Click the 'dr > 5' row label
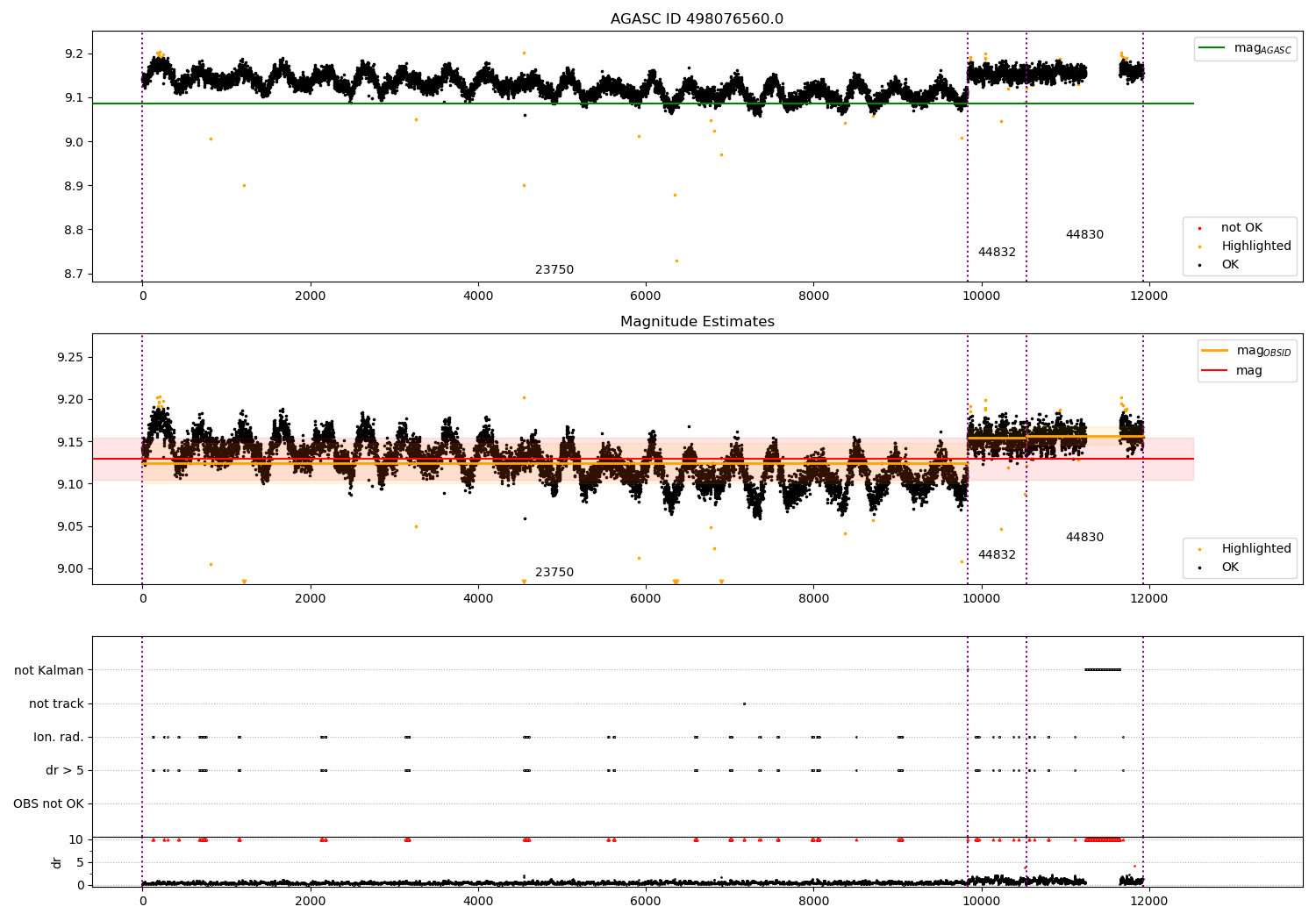This screenshot has height=921, width=1316. coord(65,771)
